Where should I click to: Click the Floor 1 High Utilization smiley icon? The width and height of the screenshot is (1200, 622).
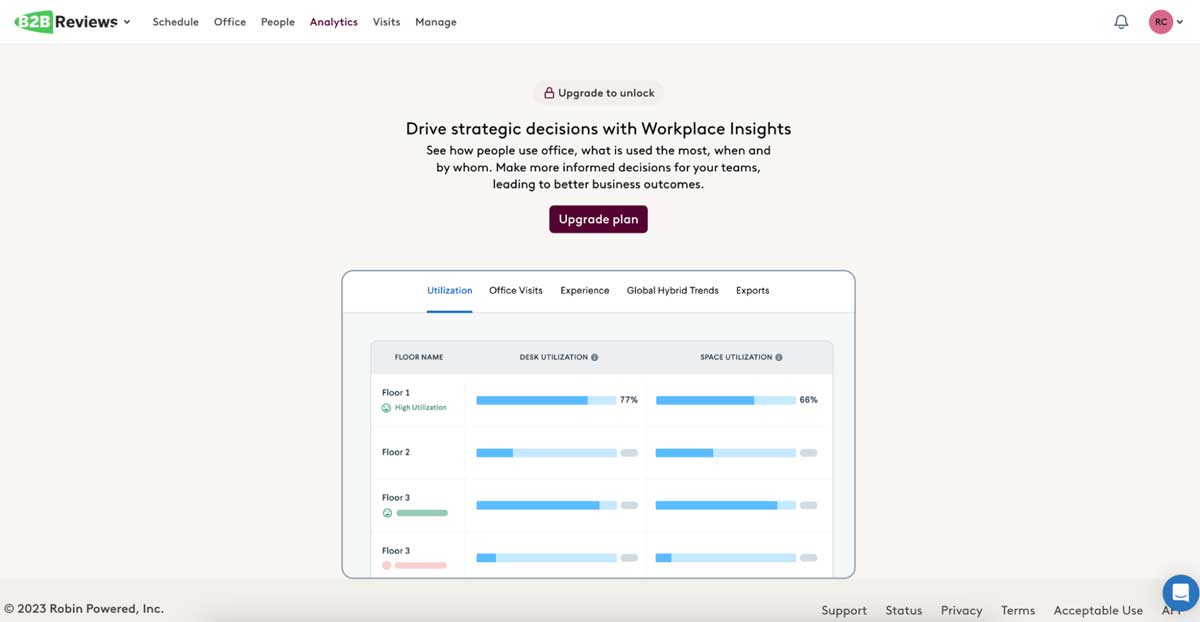coord(386,408)
